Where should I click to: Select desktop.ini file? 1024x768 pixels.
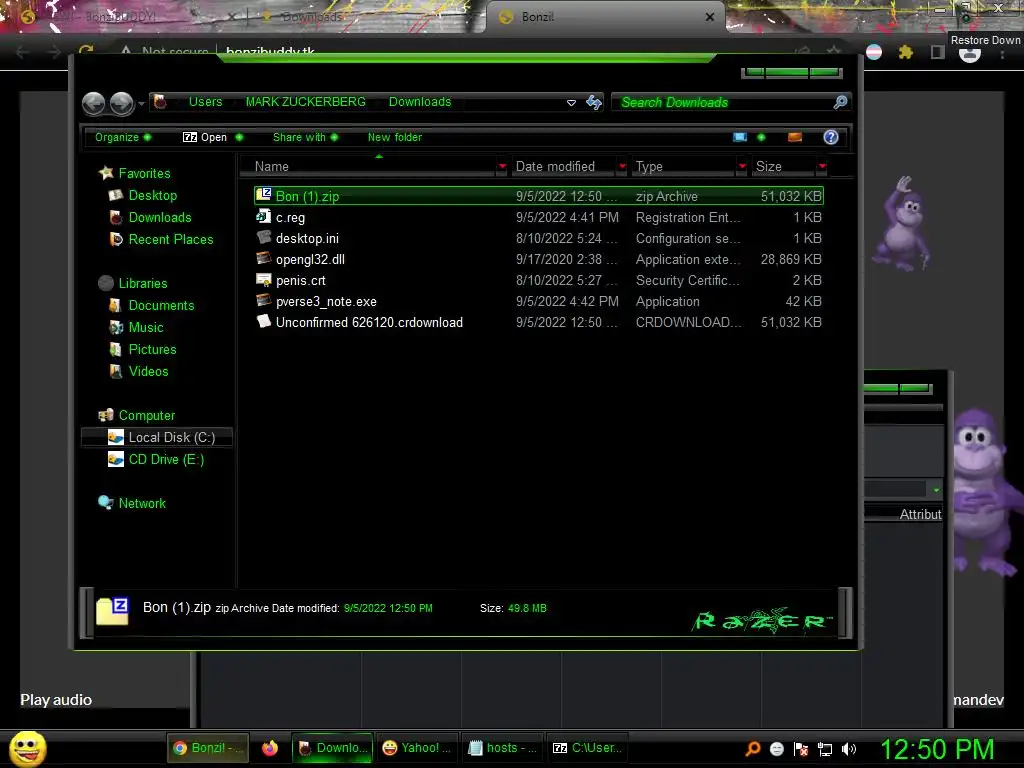point(307,238)
